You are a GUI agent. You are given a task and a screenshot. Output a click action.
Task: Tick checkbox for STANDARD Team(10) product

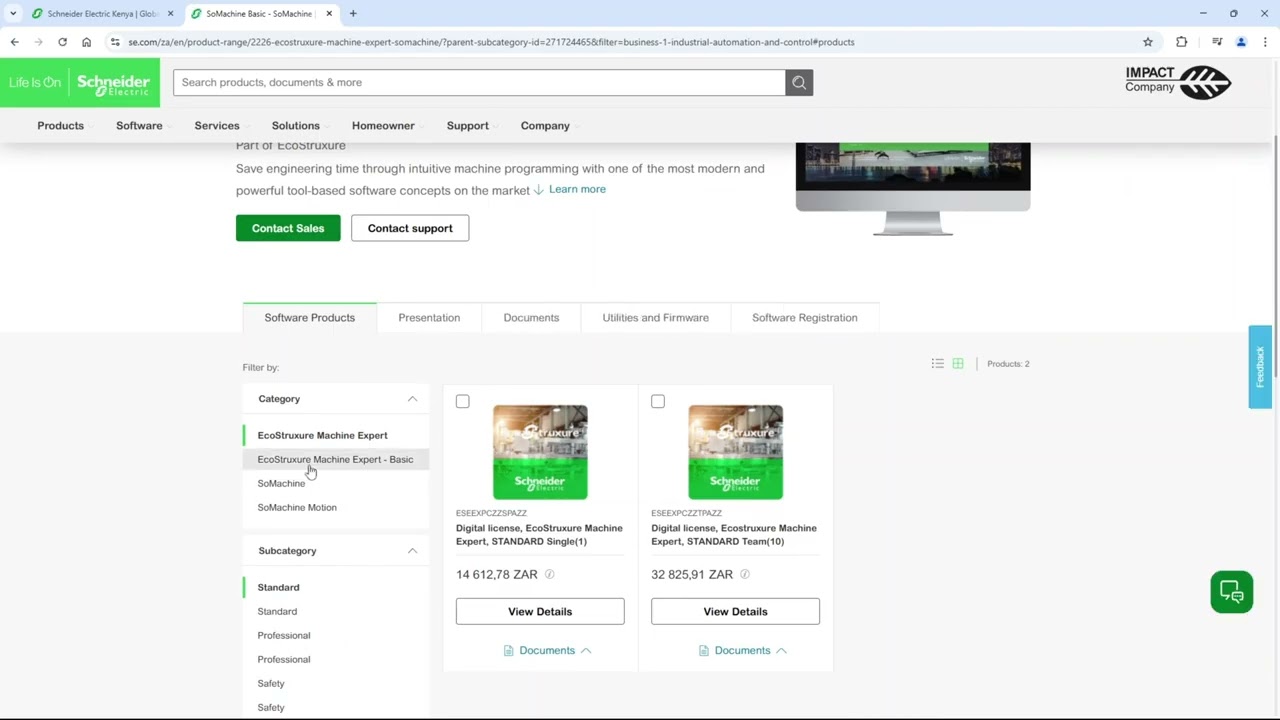click(x=657, y=401)
